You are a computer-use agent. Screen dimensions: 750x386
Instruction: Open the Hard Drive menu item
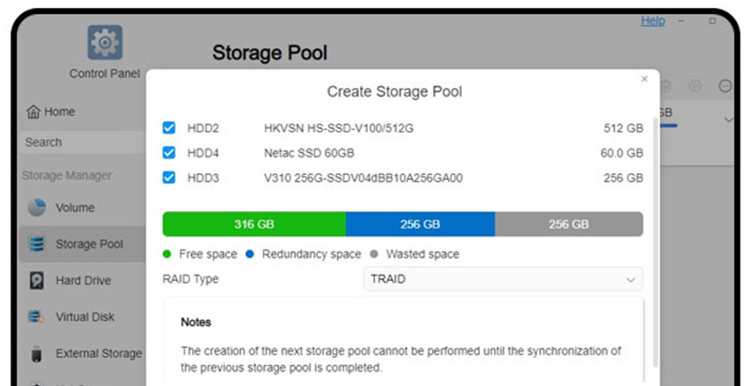click(x=83, y=280)
